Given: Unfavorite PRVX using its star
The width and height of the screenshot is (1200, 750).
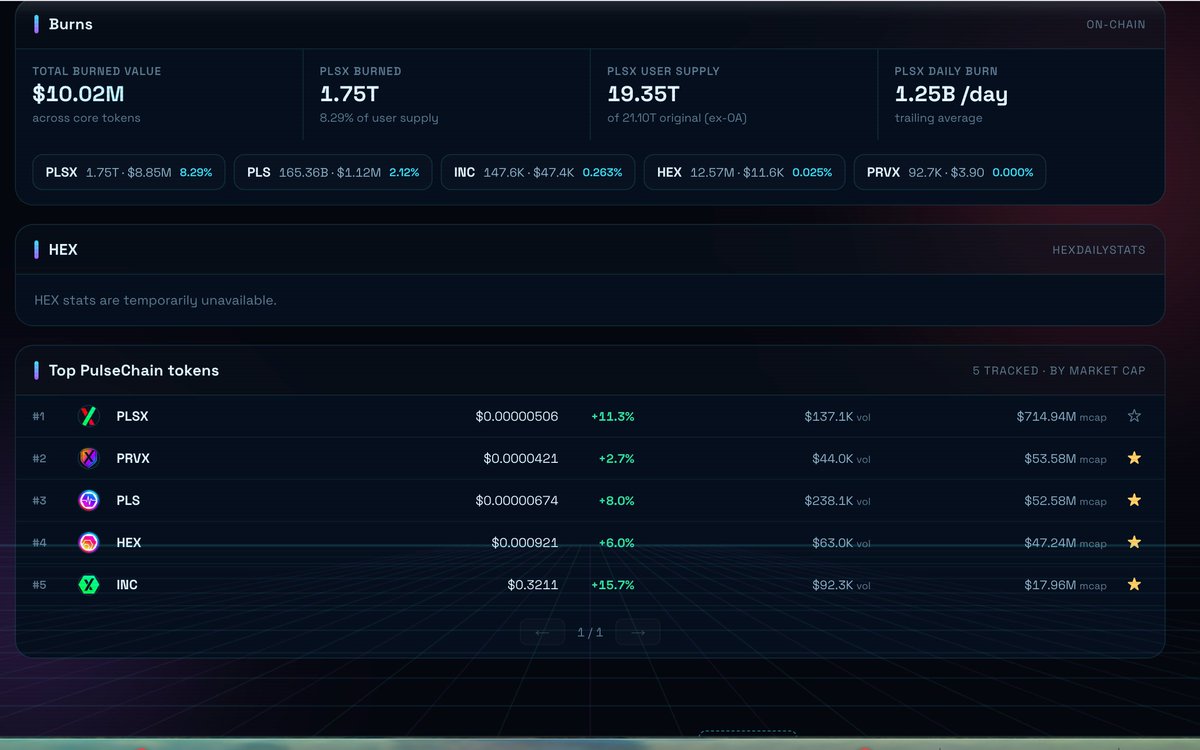Looking at the screenshot, I should pyautogui.click(x=1134, y=458).
